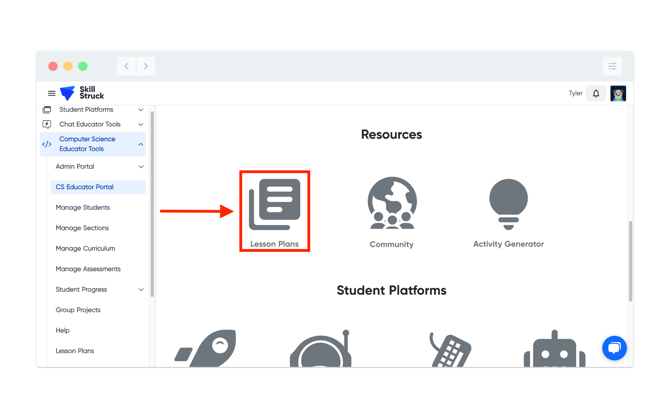Expand the Student Platforms sidebar section
Screen dimensions: 670x418
click(x=93, y=110)
